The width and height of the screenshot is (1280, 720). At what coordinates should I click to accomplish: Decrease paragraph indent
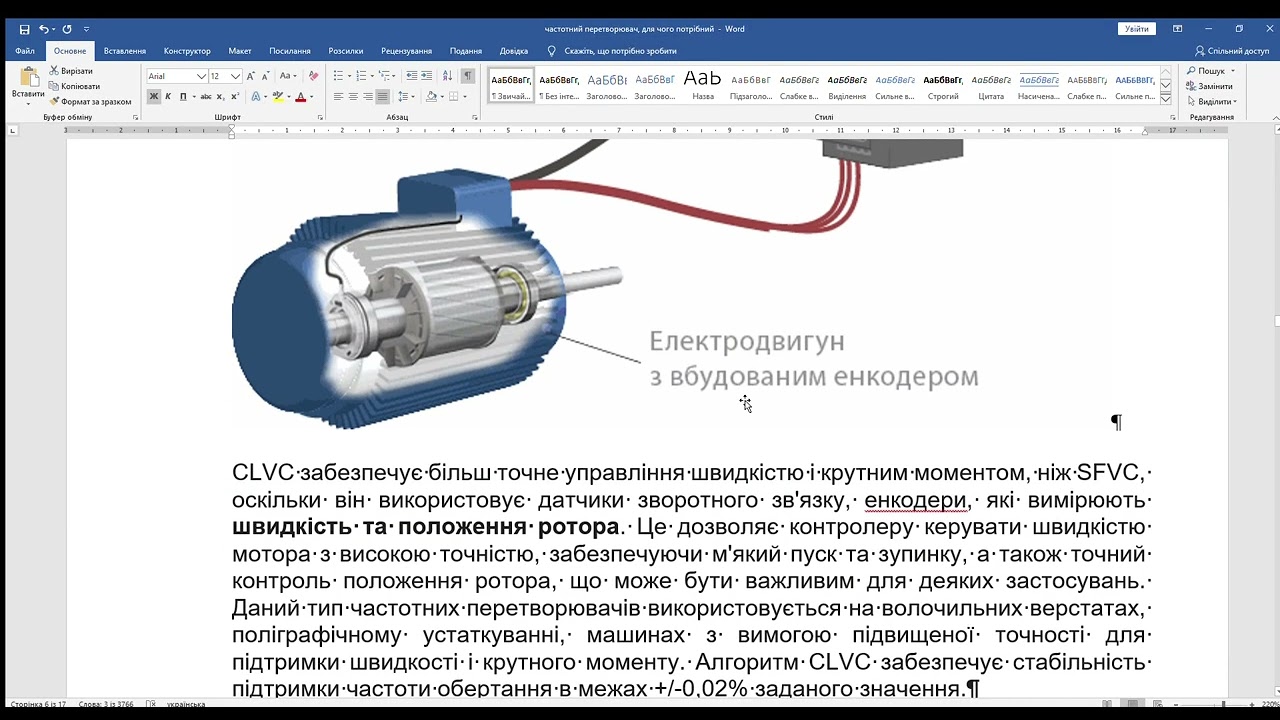(x=412, y=76)
